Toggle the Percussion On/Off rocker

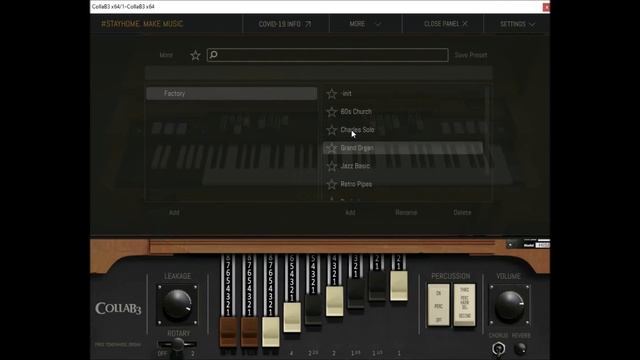[439, 304]
